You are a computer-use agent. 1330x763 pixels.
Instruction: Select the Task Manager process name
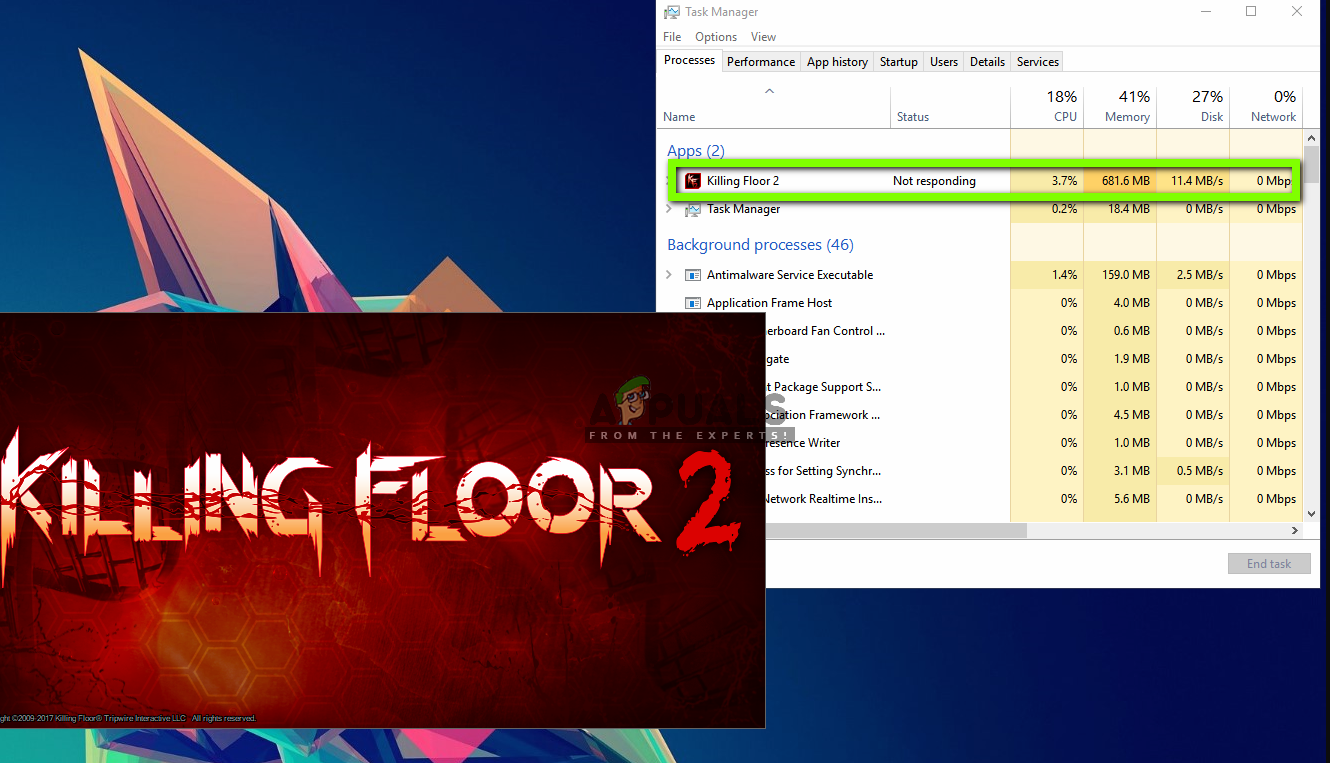744,209
